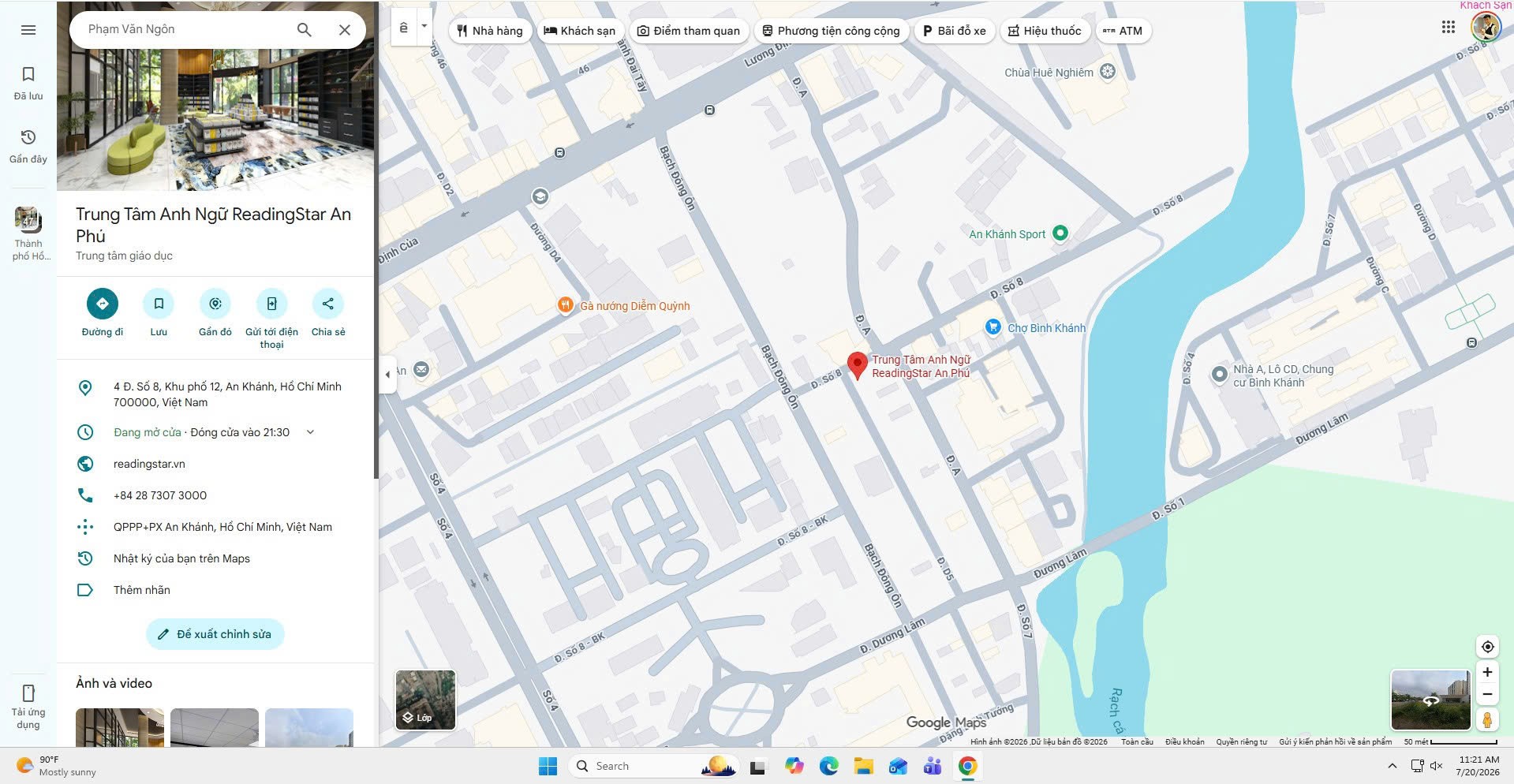Send place to phone via Gửi tới điện thoại

pos(271,319)
